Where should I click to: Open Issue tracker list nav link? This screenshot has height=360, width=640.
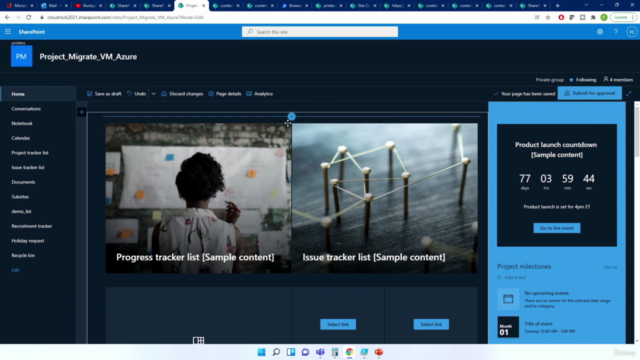(x=28, y=167)
